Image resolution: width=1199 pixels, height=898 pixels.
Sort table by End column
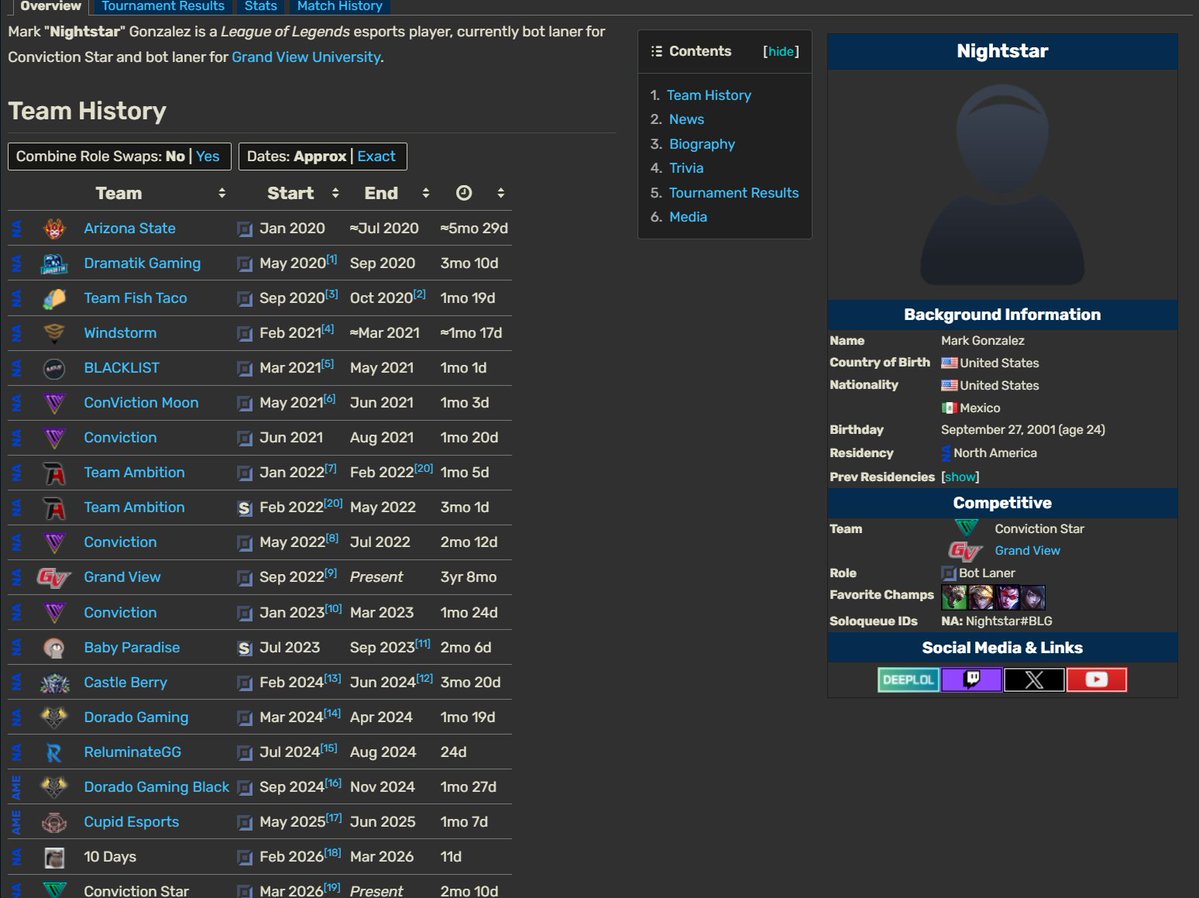click(x=425, y=193)
